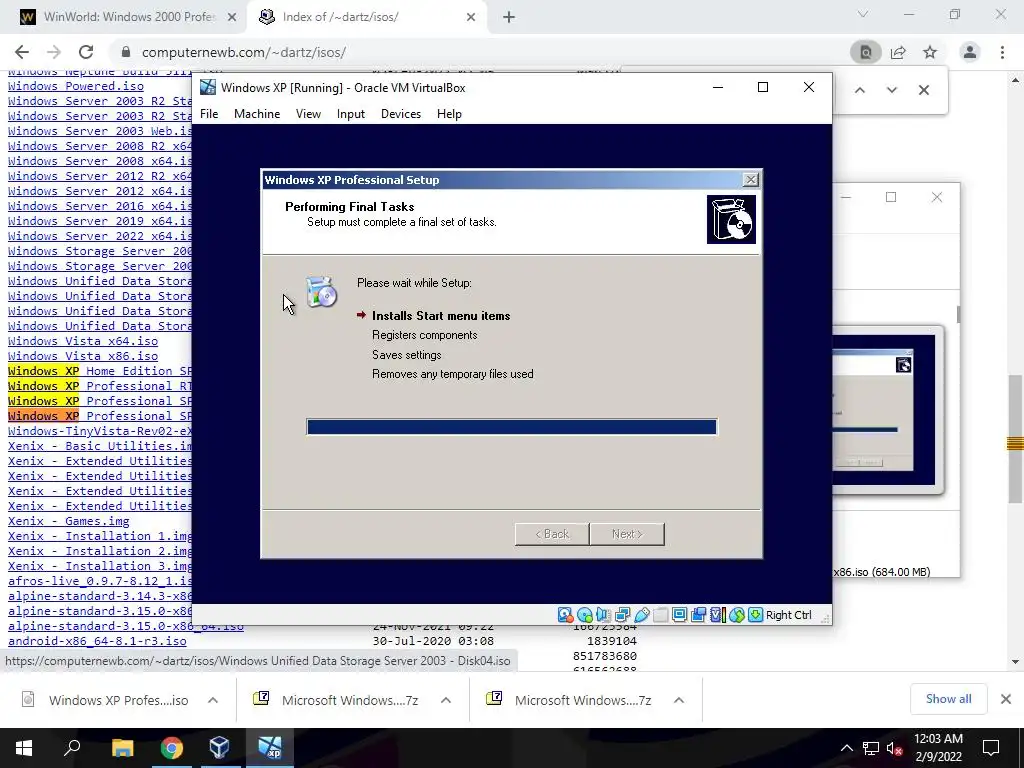Close the Windows XP Professional Setup dialog
Image resolution: width=1024 pixels, height=768 pixels.
click(x=751, y=180)
